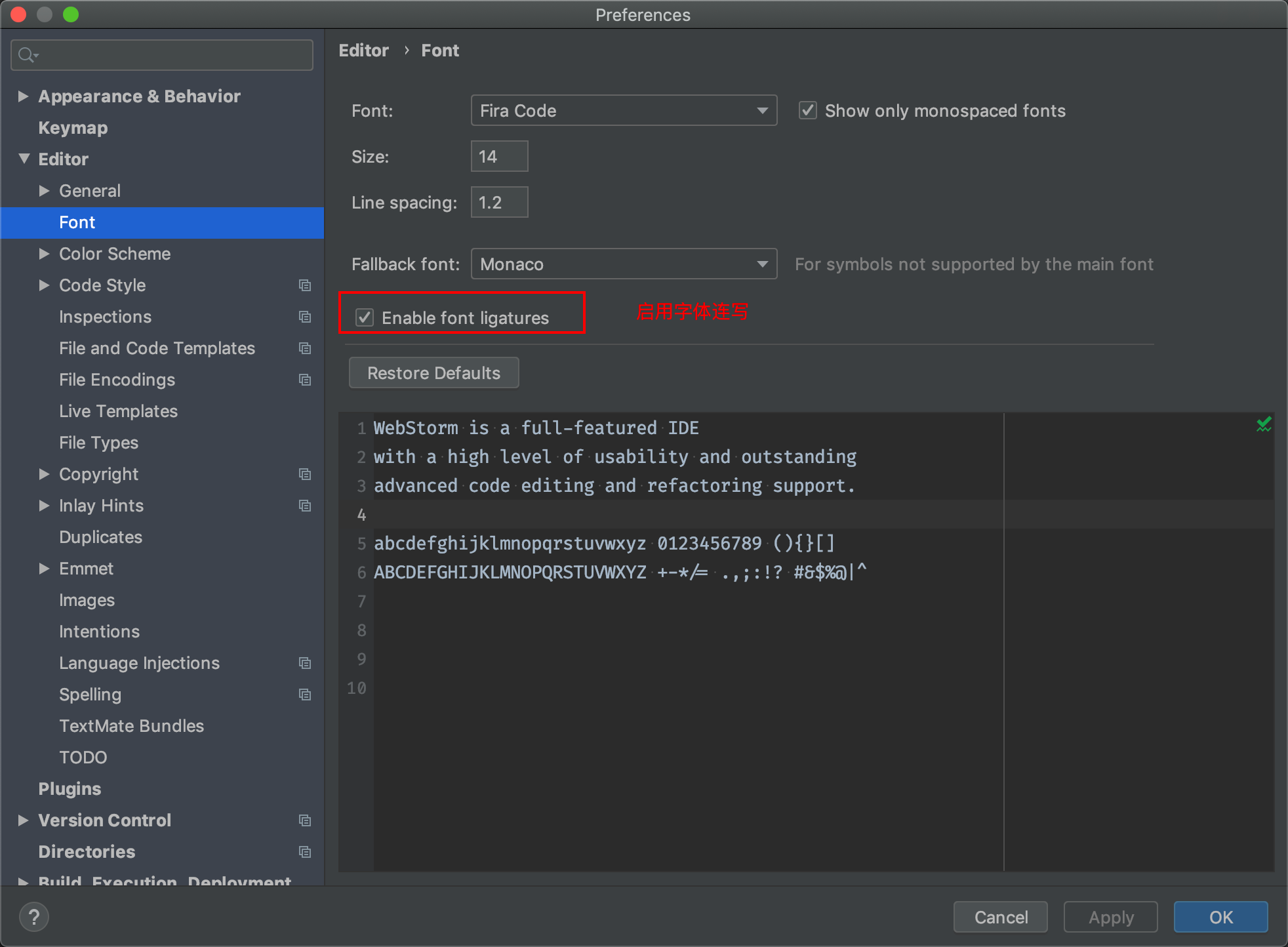The image size is (1288, 947).
Task: Click the font Size input field
Action: coord(499,157)
